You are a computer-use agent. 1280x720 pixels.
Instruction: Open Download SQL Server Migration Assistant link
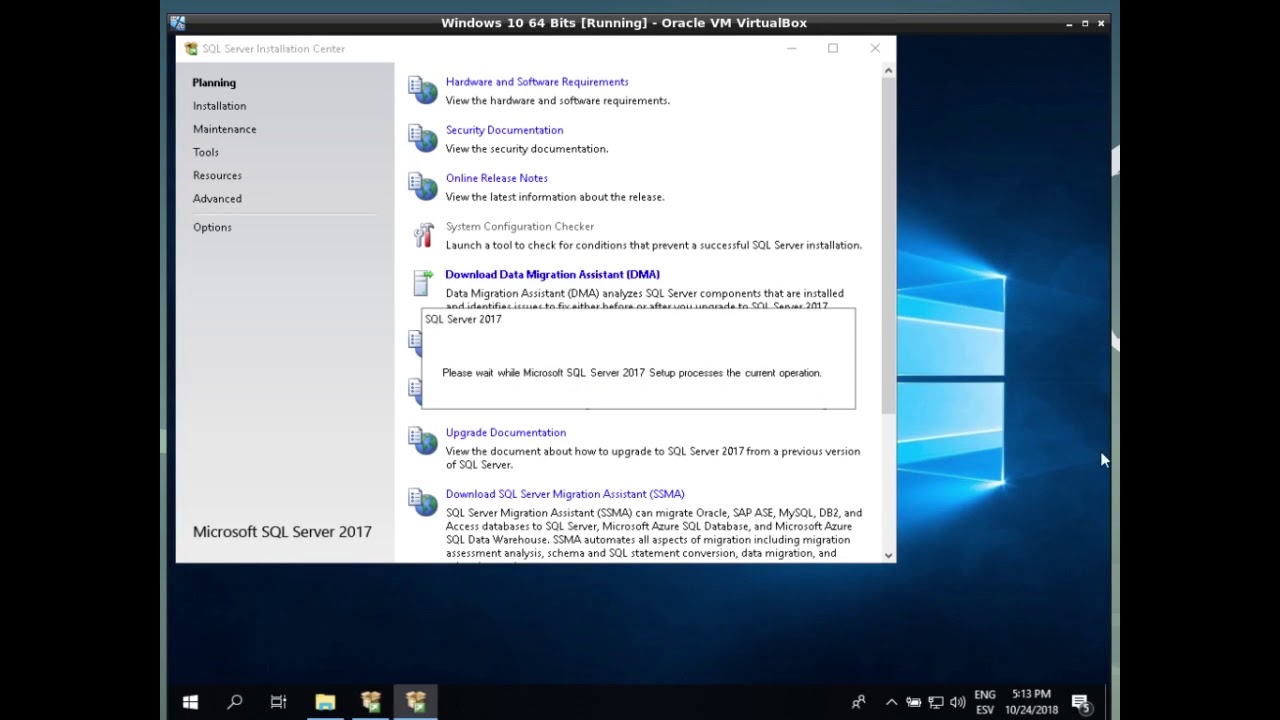click(565, 494)
